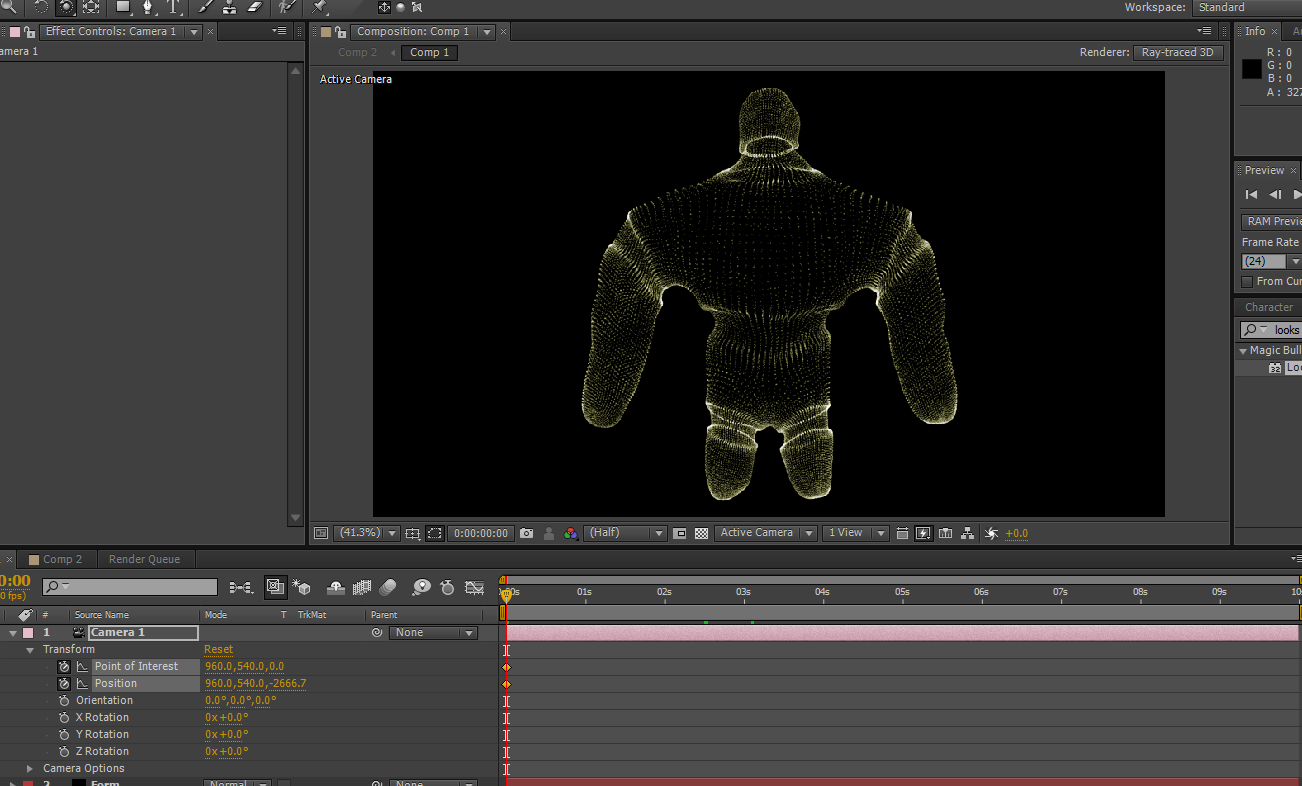Toggle the Transparency Grid in viewer
The width and height of the screenshot is (1302, 786).
[x=701, y=534]
